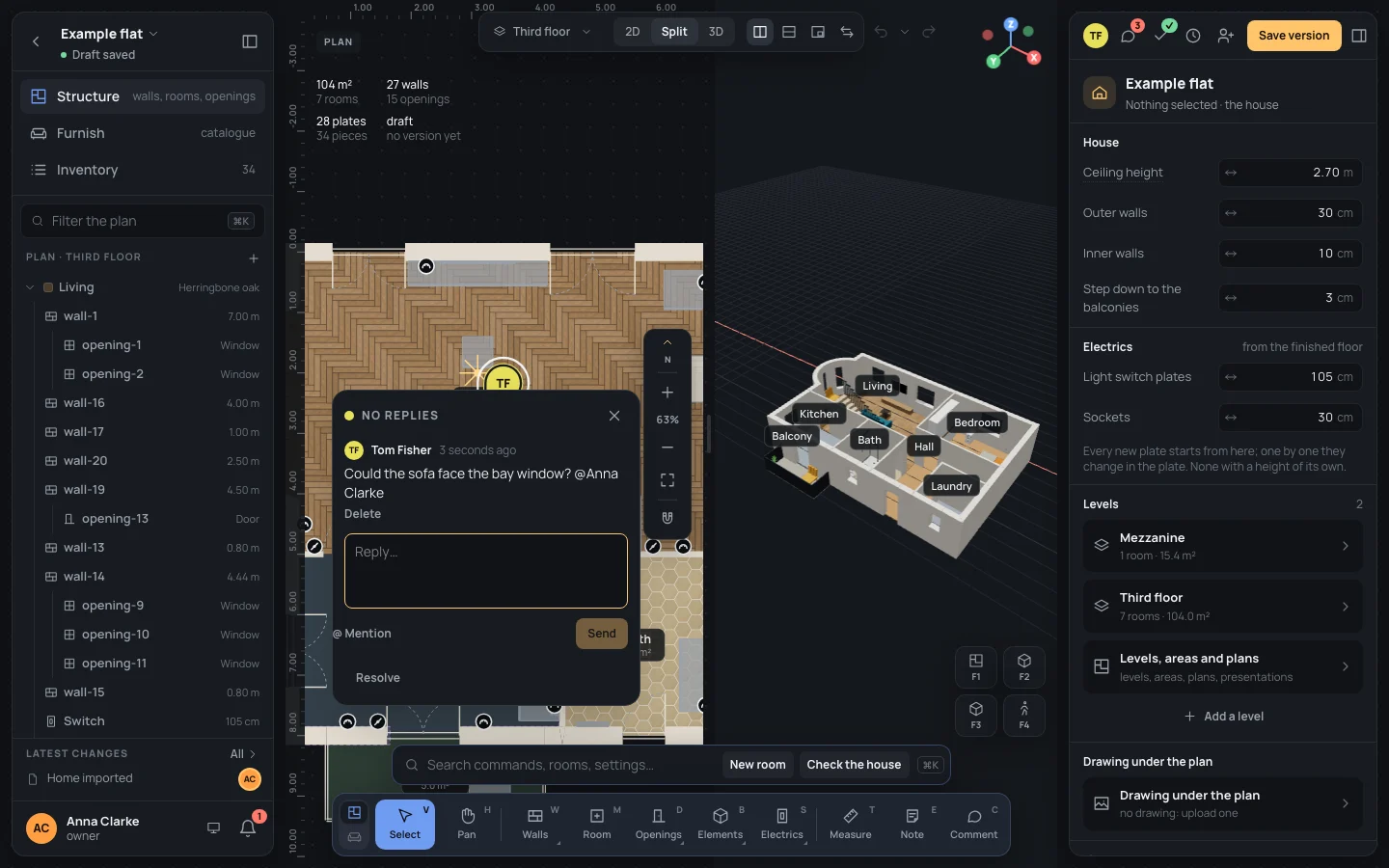Click the Save version button
The width and height of the screenshot is (1389, 868).
(x=1294, y=36)
